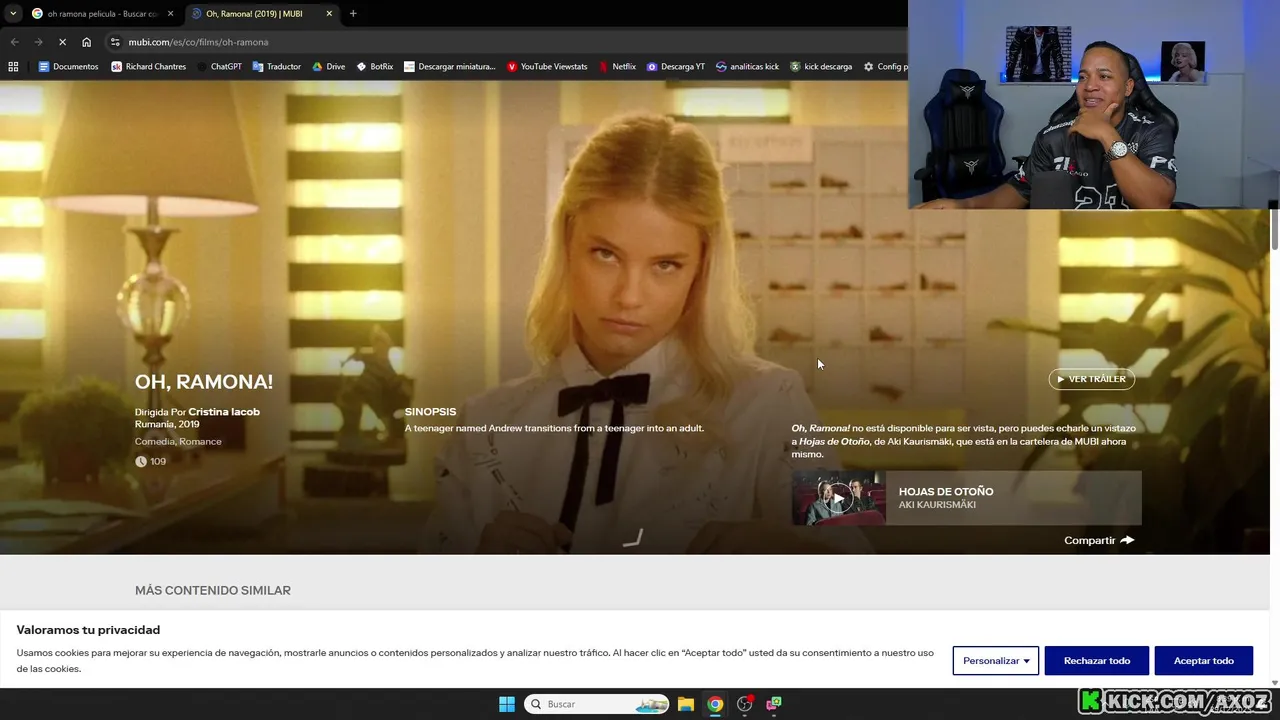Open the BotRix bookmark
Image resolution: width=1280 pixels, height=720 pixels.
(x=375, y=67)
